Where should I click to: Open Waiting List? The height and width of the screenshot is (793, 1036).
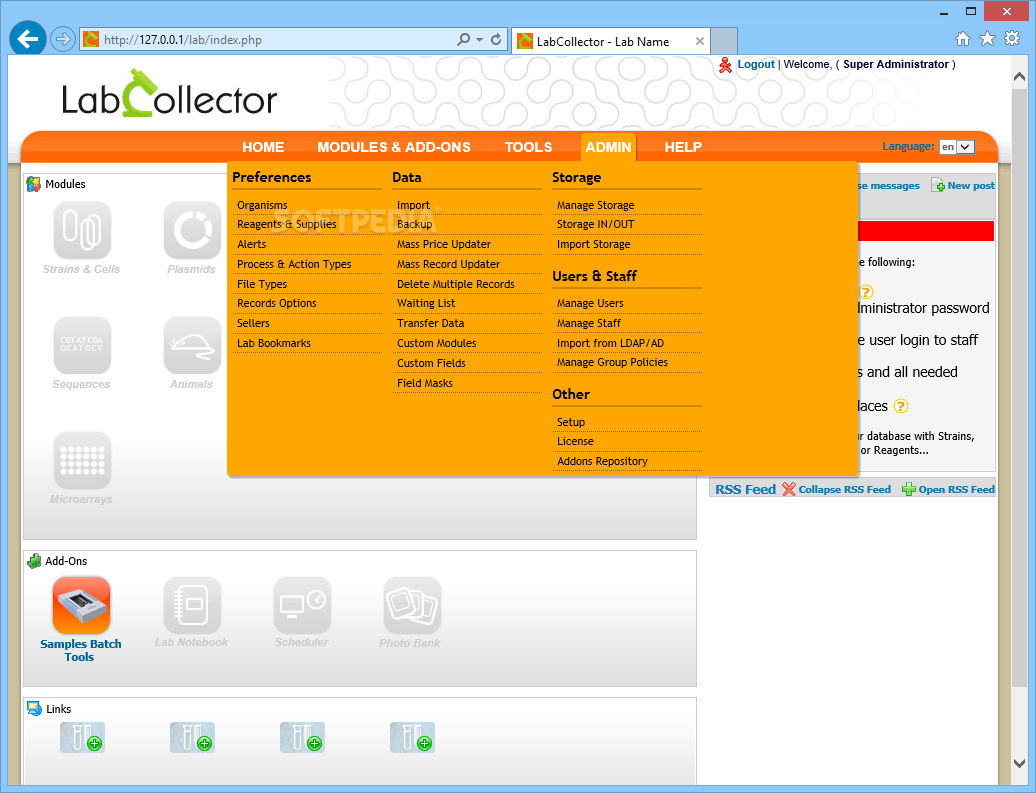(x=426, y=303)
